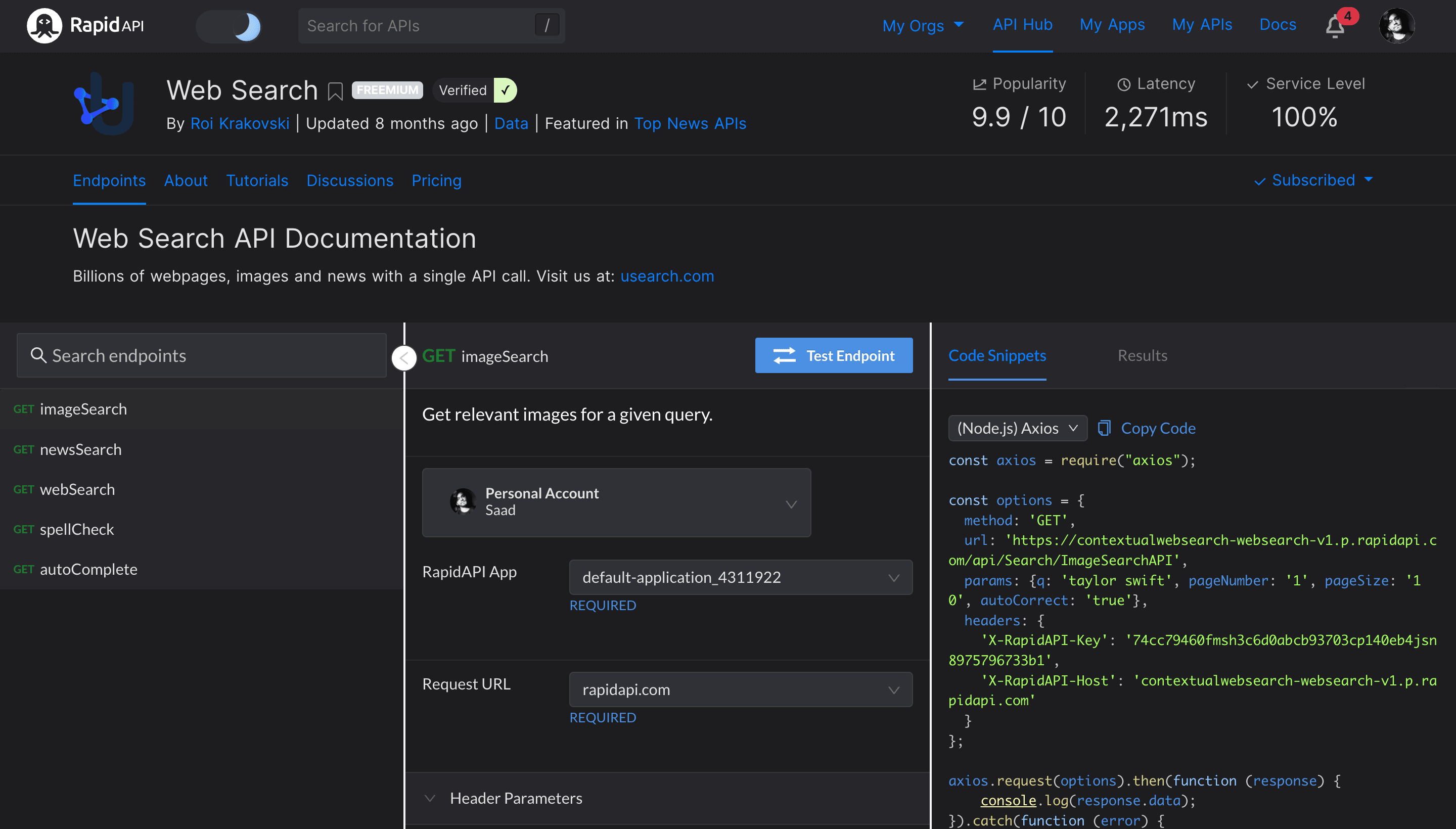Click the search magnifier icon in endpoints

tap(38, 355)
